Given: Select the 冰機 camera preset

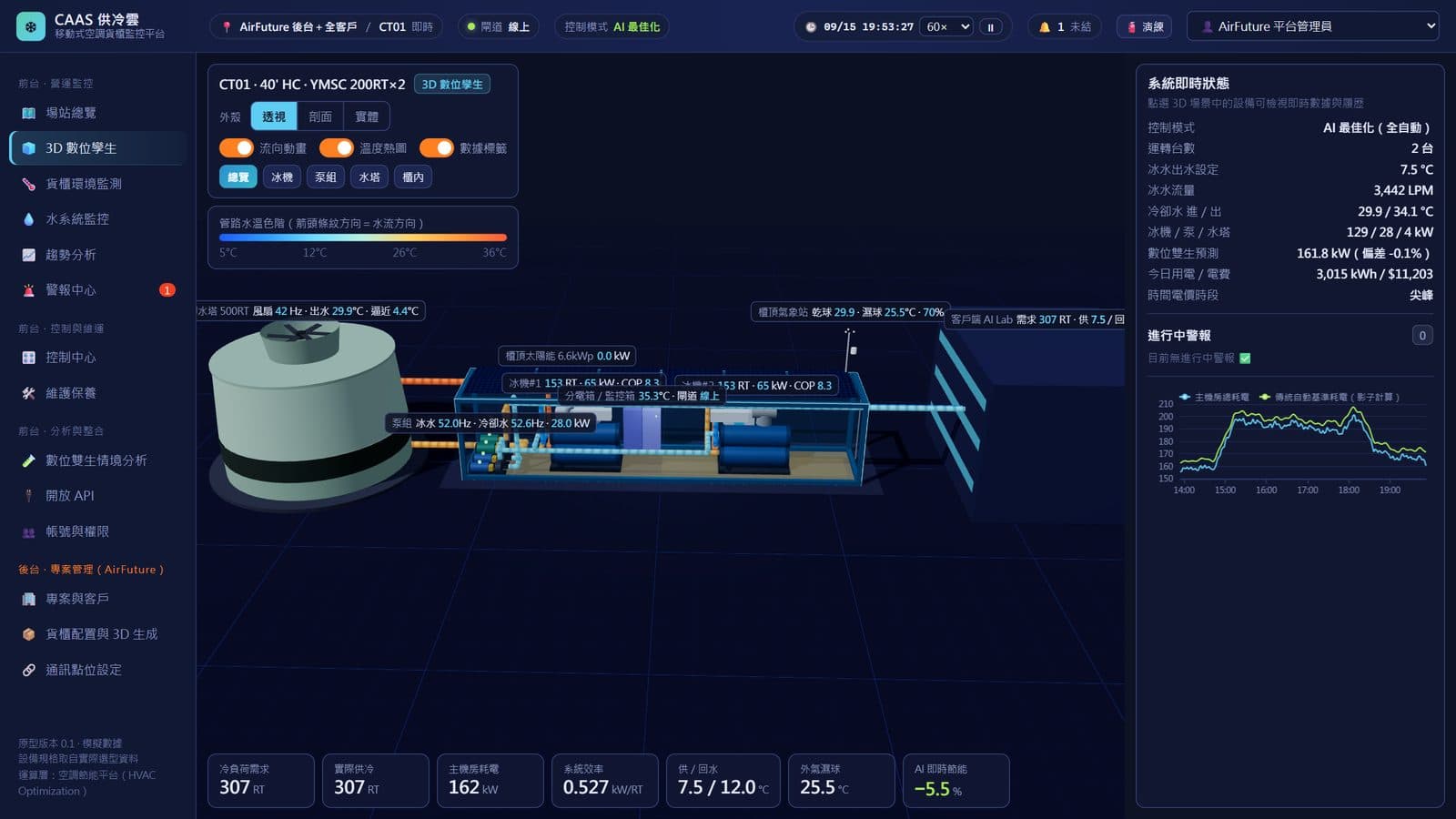Looking at the screenshot, I should (x=282, y=177).
